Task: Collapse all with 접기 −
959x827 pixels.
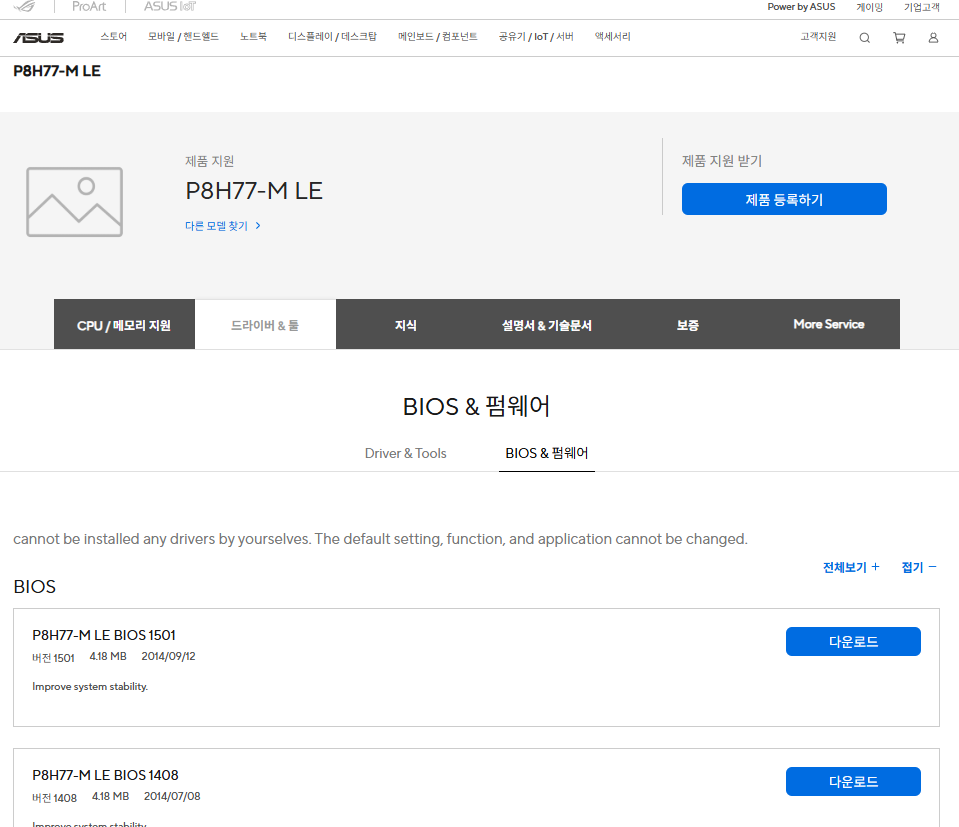Action: click(x=919, y=567)
